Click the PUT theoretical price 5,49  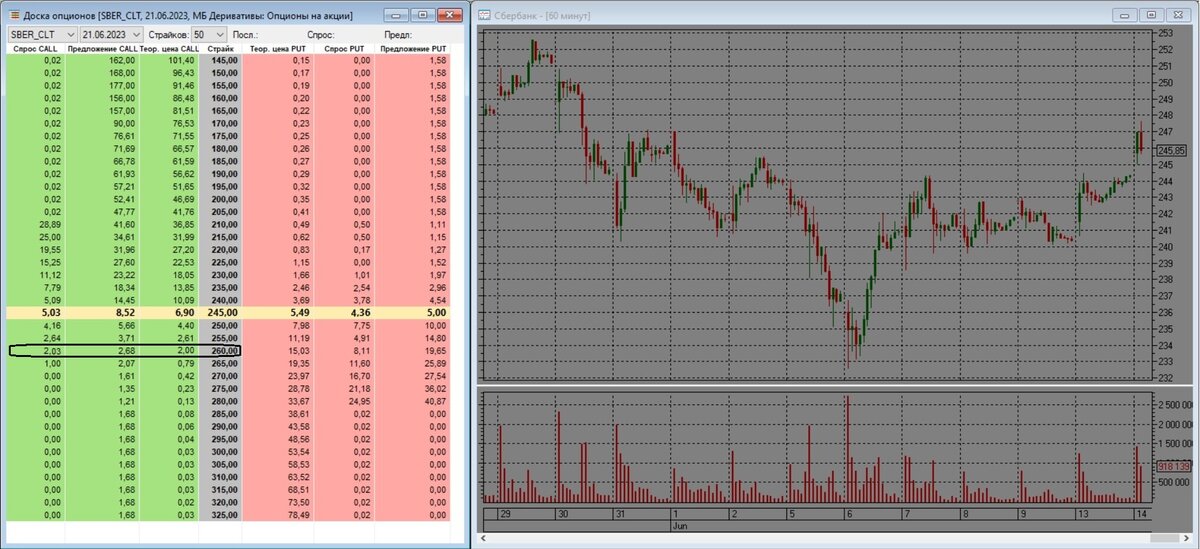[298, 312]
